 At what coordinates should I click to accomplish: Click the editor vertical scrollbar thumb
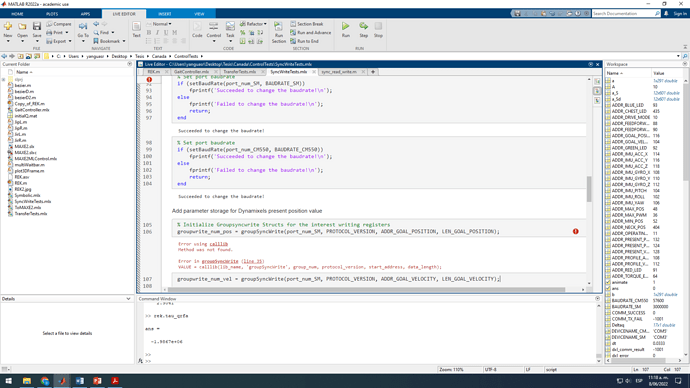pyautogui.click(x=589, y=189)
